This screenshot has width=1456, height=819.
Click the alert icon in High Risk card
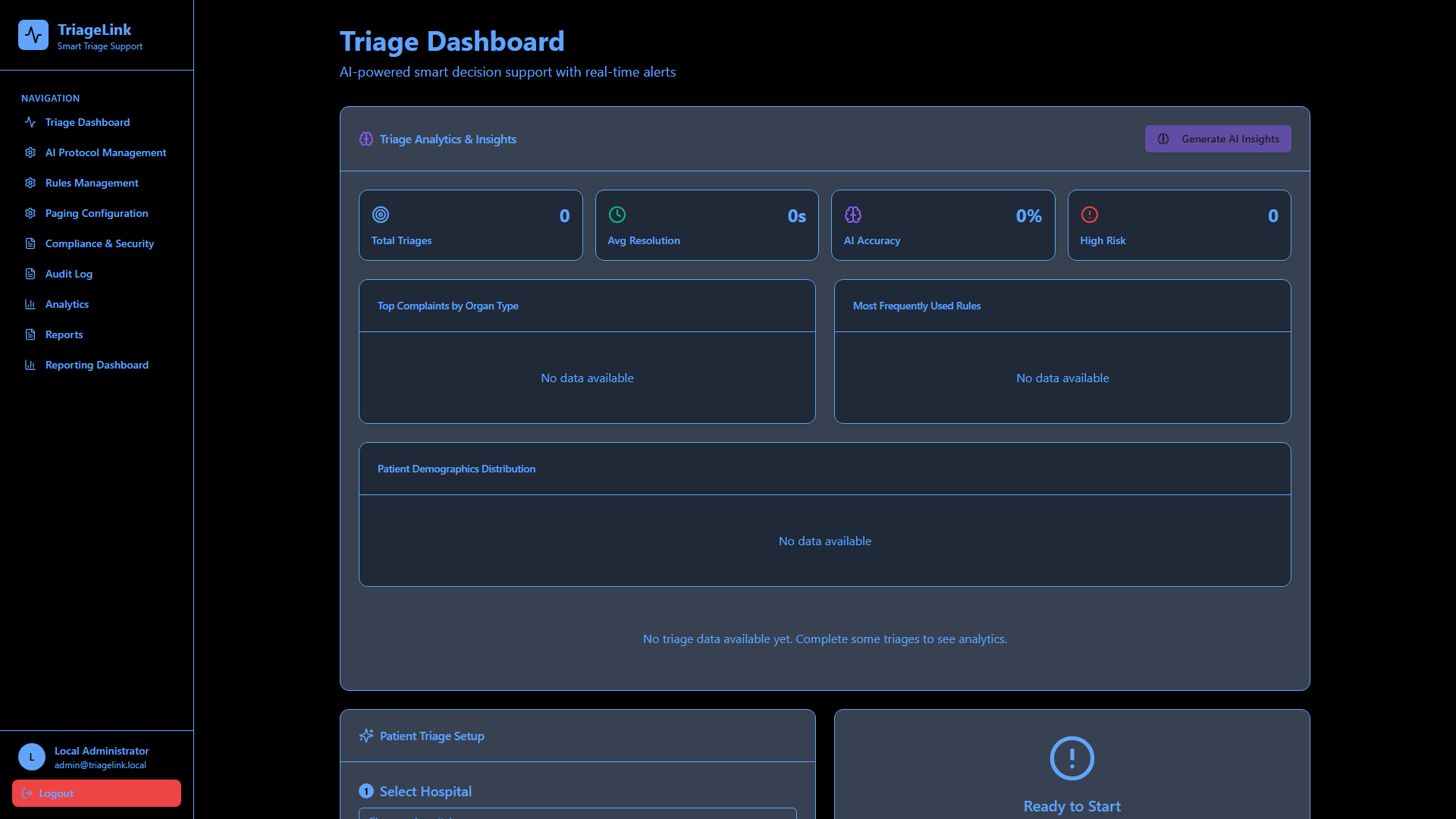tap(1090, 215)
